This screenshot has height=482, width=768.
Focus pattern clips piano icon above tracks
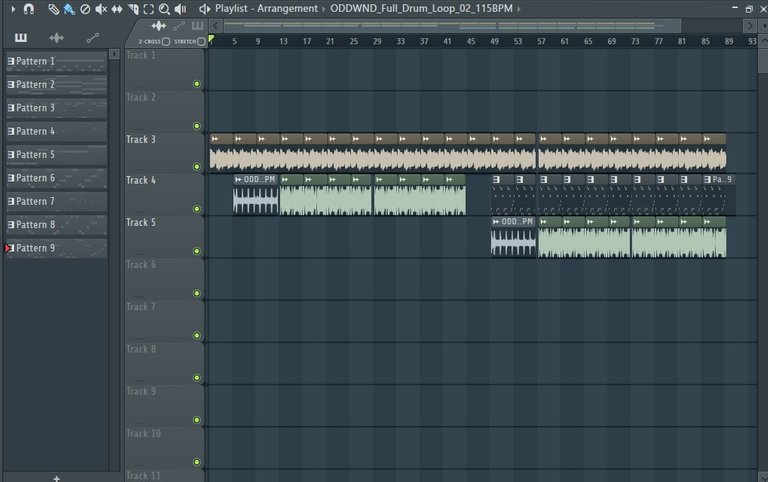point(197,25)
